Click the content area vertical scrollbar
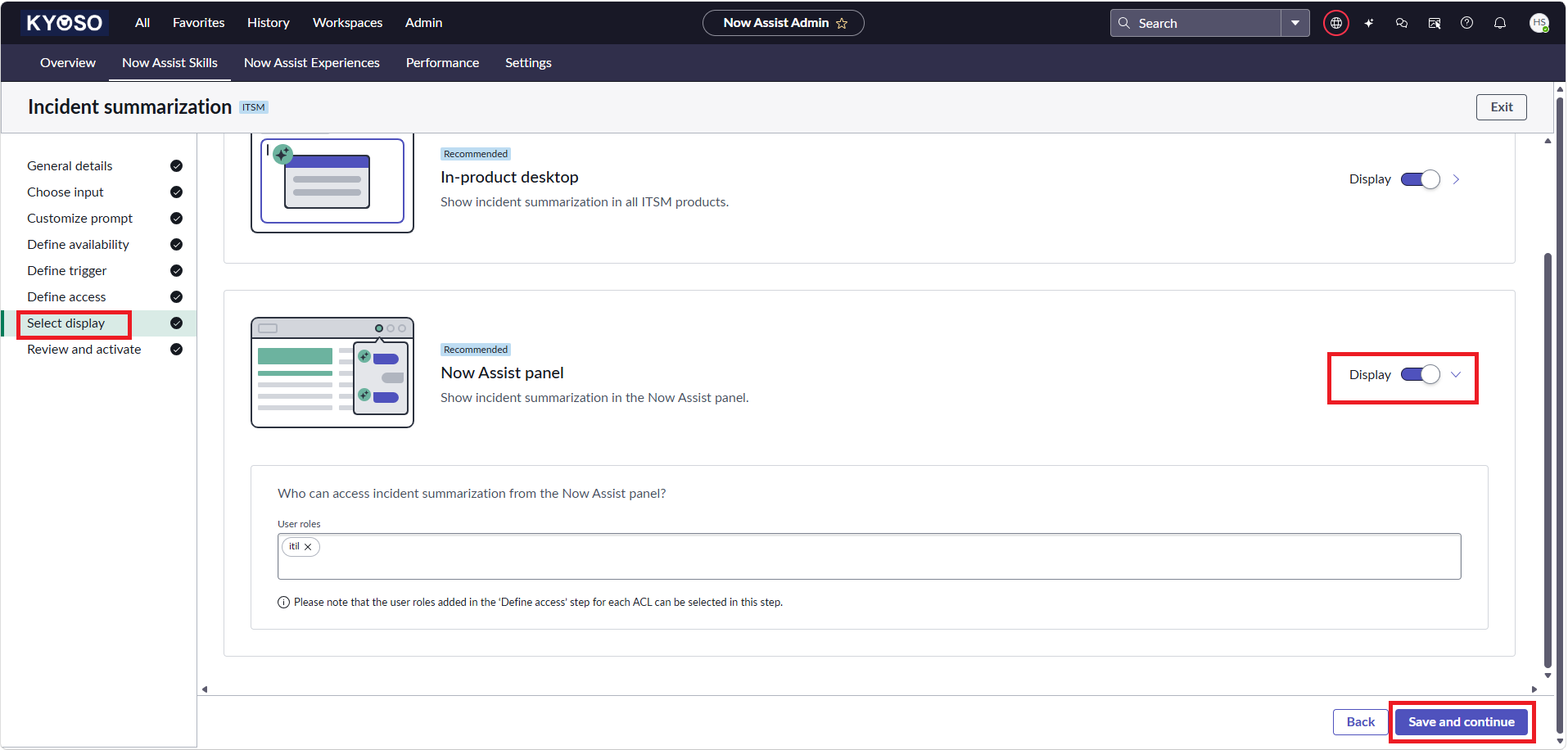This screenshot has width=1568, height=750. [1548, 461]
